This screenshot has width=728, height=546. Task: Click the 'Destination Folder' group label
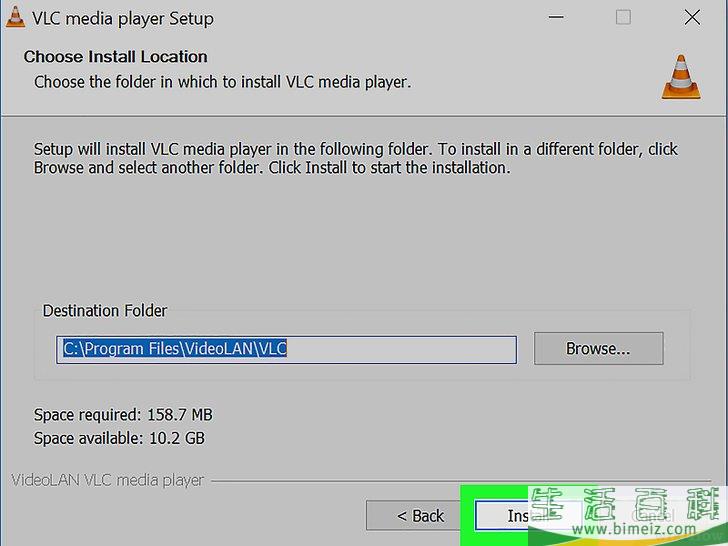105,311
